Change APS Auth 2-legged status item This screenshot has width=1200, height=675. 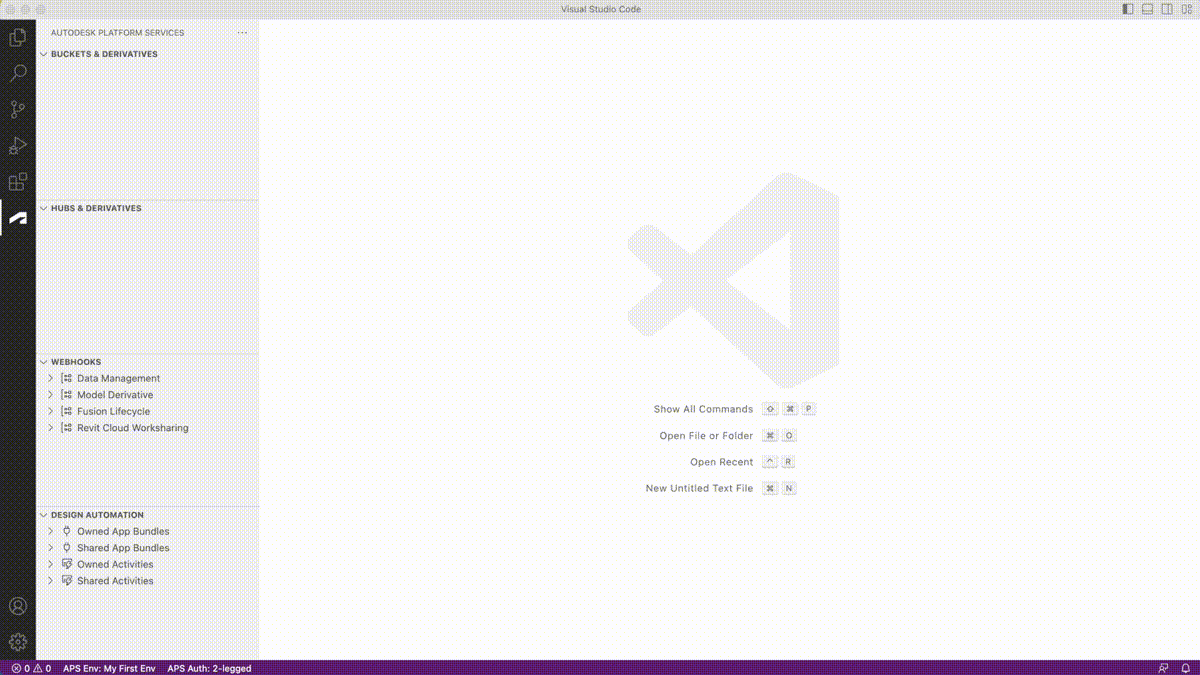(209, 668)
